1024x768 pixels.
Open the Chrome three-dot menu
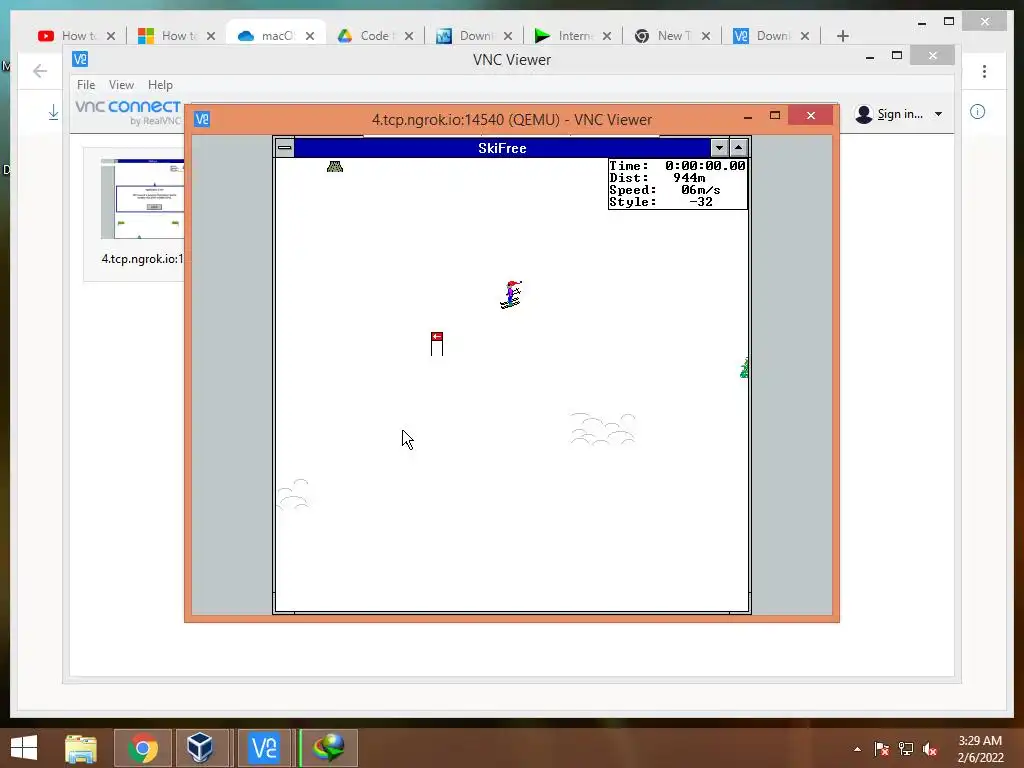click(x=984, y=71)
